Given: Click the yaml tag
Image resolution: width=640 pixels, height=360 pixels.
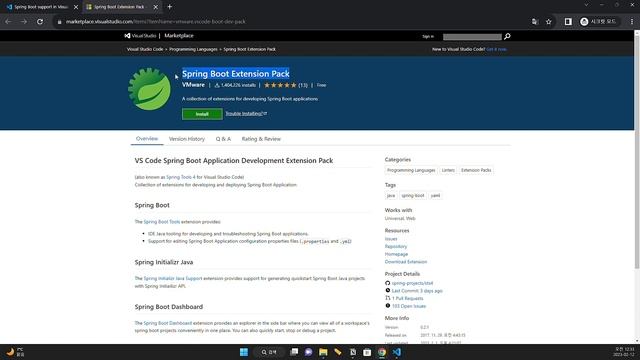Looking at the screenshot, I should point(436,196).
